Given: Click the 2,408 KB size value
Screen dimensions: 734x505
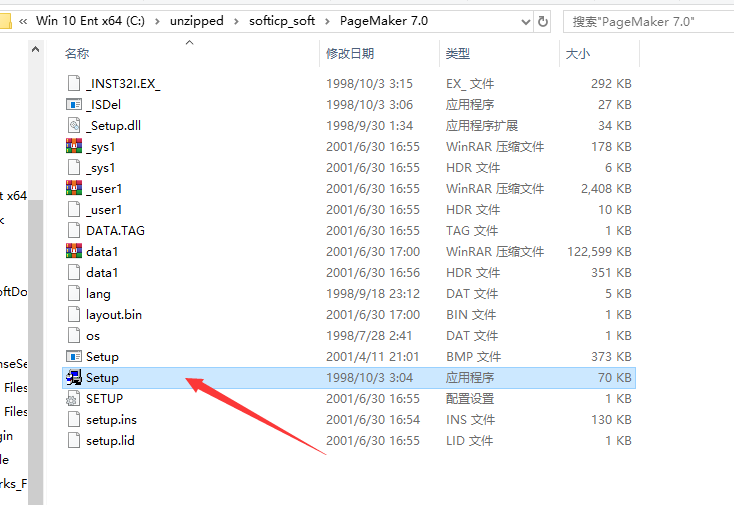Looking at the screenshot, I should 606,189.
